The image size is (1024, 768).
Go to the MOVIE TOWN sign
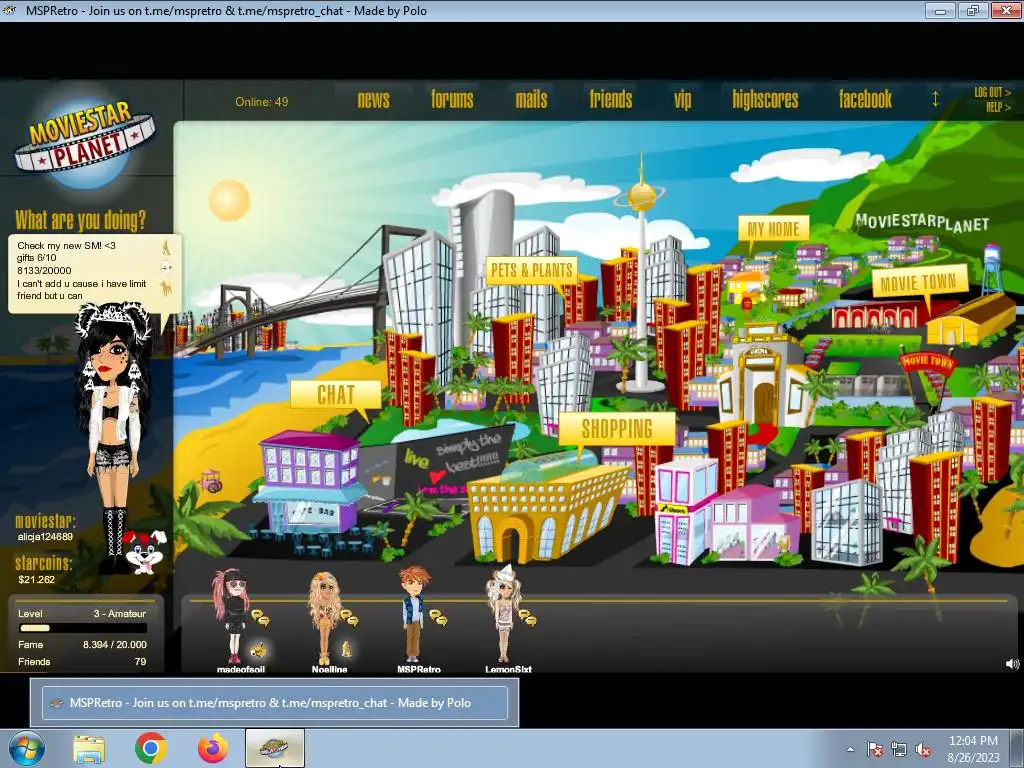[919, 282]
